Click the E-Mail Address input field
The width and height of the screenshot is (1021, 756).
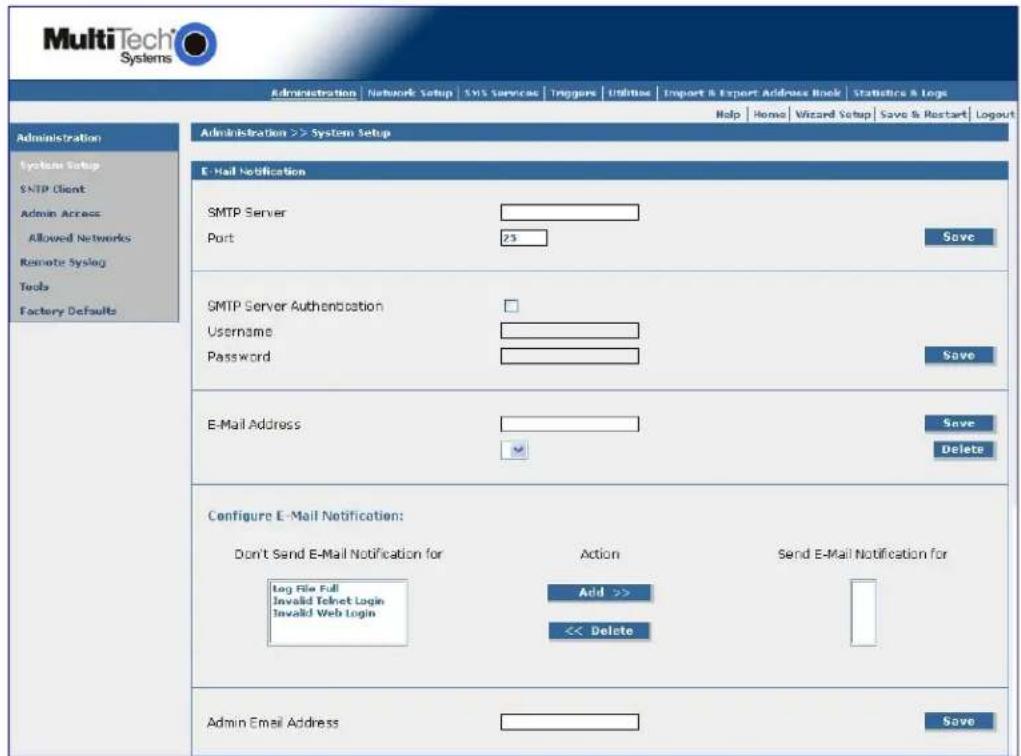[x=570, y=425]
